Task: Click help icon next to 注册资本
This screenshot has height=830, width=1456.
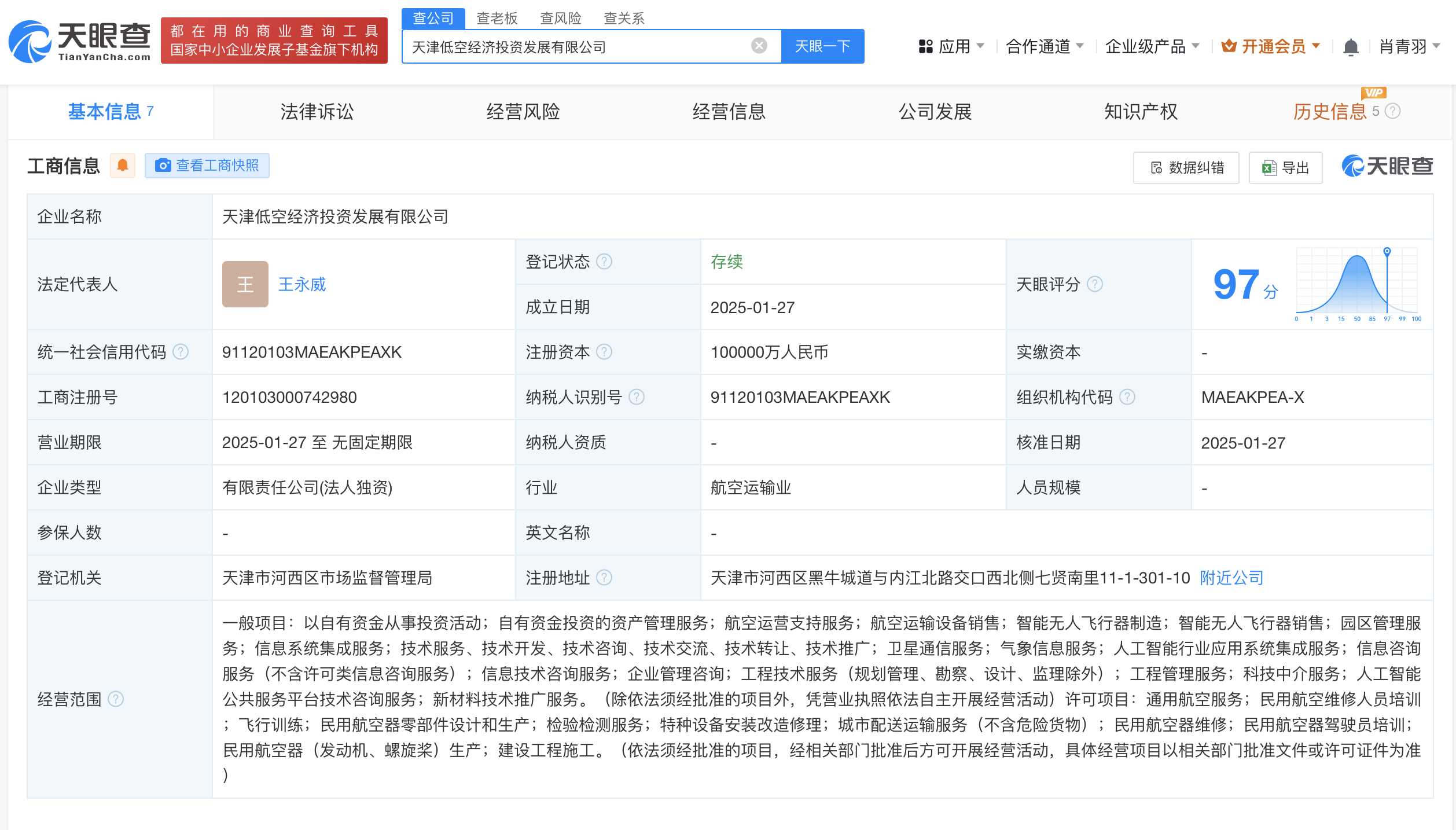Action: click(604, 352)
